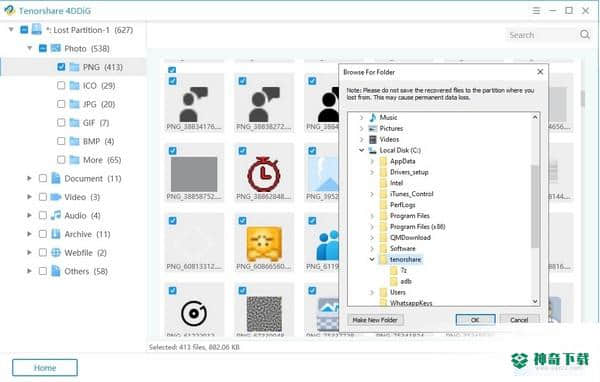Expand the Video tree node
Viewport: 600px width, 382px height.
(x=29, y=197)
